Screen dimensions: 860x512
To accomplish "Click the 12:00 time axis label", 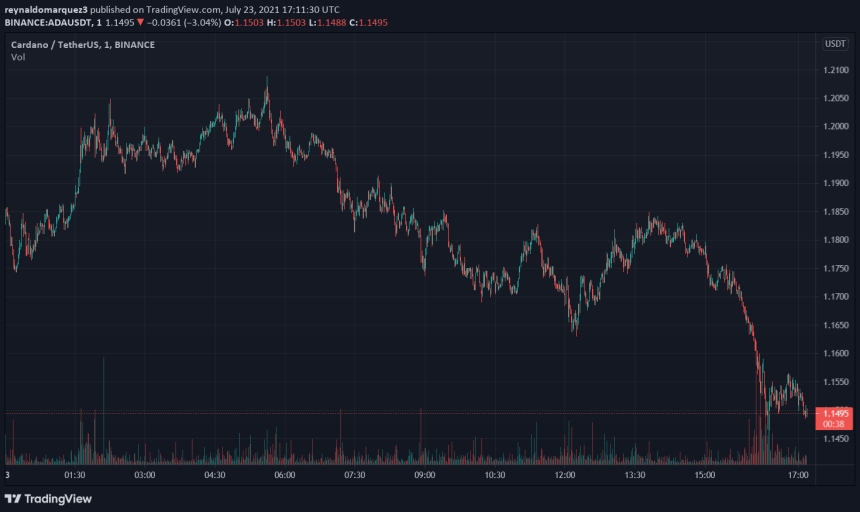I will pyautogui.click(x=565, y=475).
